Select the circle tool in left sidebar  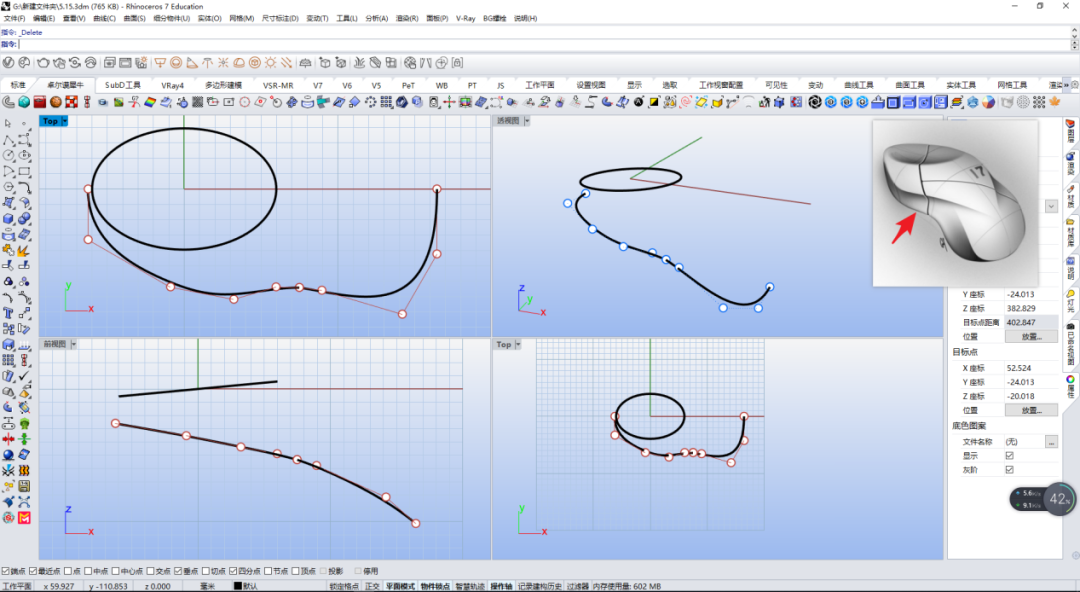click(x=8, y=156)
